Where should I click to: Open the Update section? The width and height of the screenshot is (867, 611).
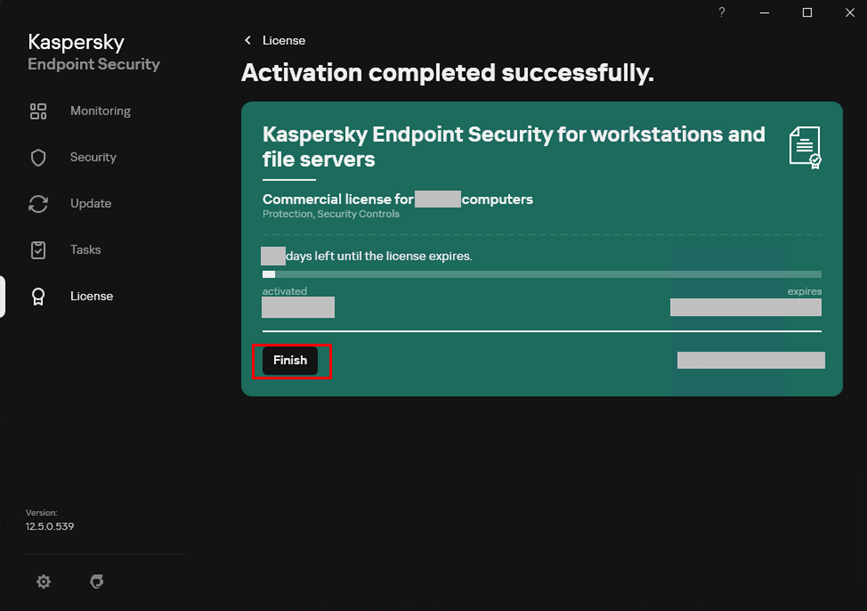click(91, 203)
